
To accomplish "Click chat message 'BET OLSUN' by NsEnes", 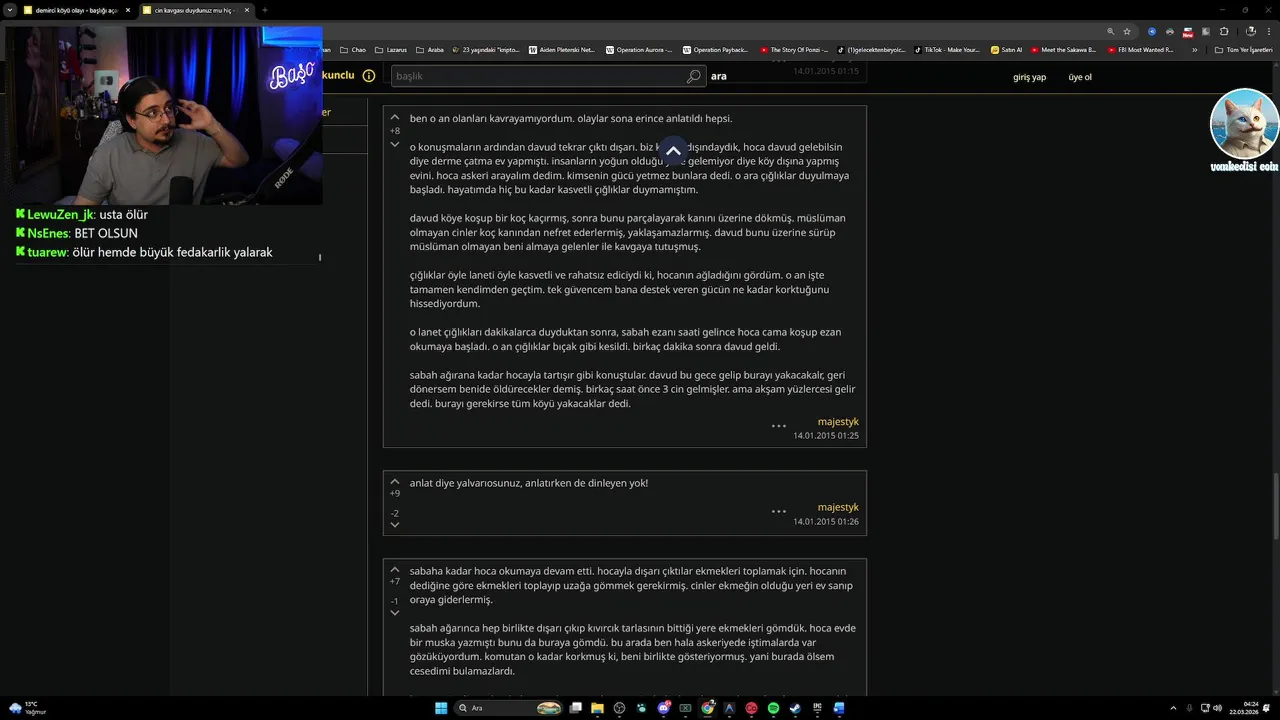I will [x=106, y=233].
